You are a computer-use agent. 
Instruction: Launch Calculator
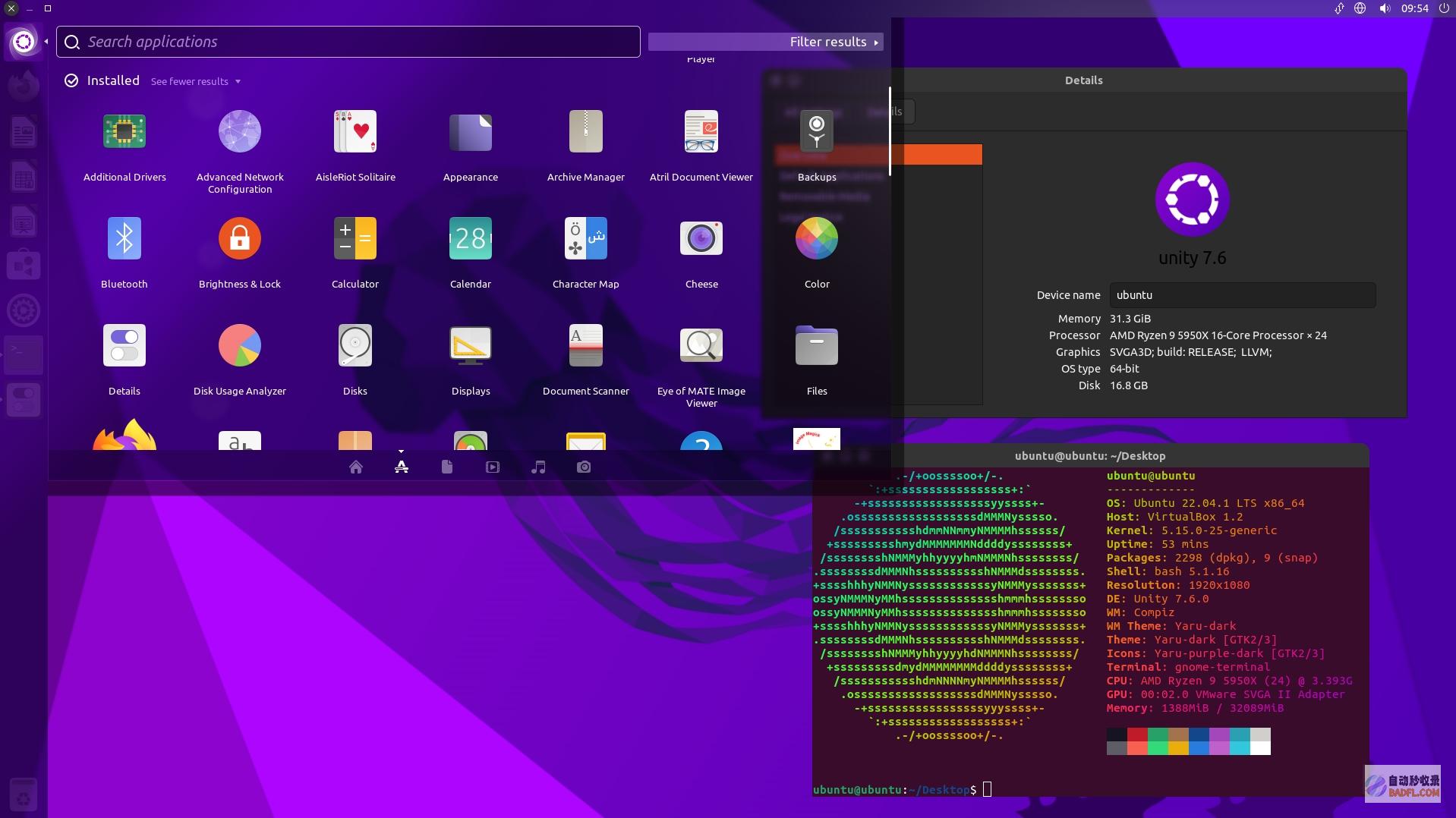[355, 253]
